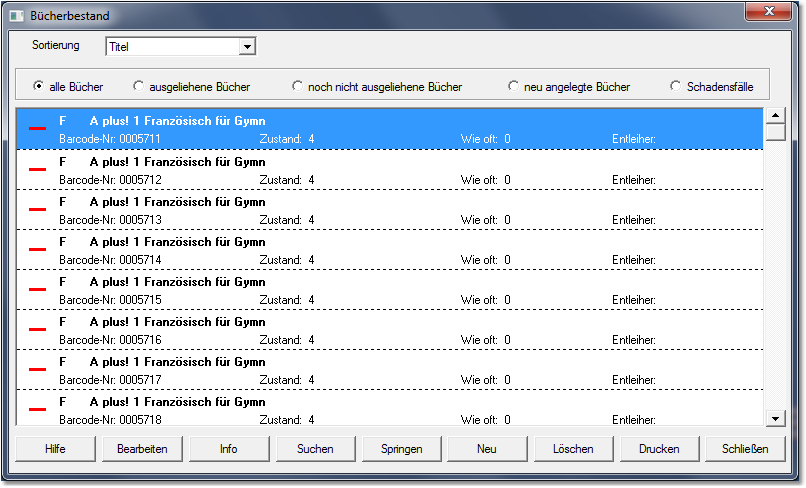
Task: Click red dash icon for barcode 0005711
Action: pyautogui.click(x=37, y=129)
